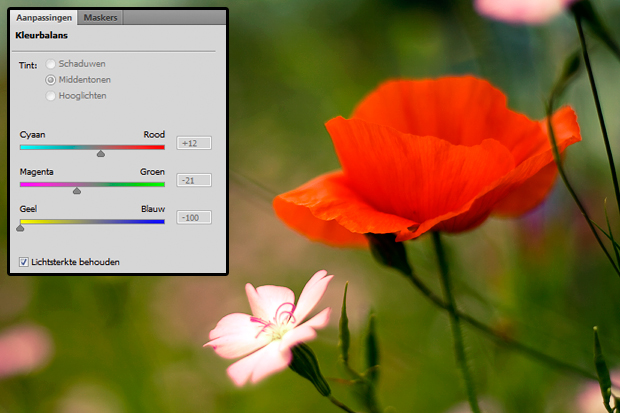The width and height of the screenshot is (620, 413).
Task: Switch to the Maskers tab
Action: click(x=100, y=18)
